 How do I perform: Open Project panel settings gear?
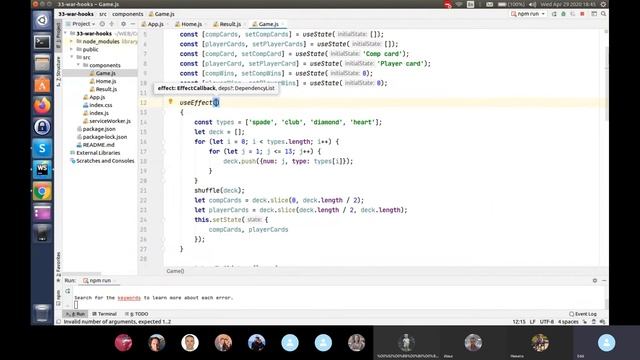pyautogui.click(x=123, y=24)
